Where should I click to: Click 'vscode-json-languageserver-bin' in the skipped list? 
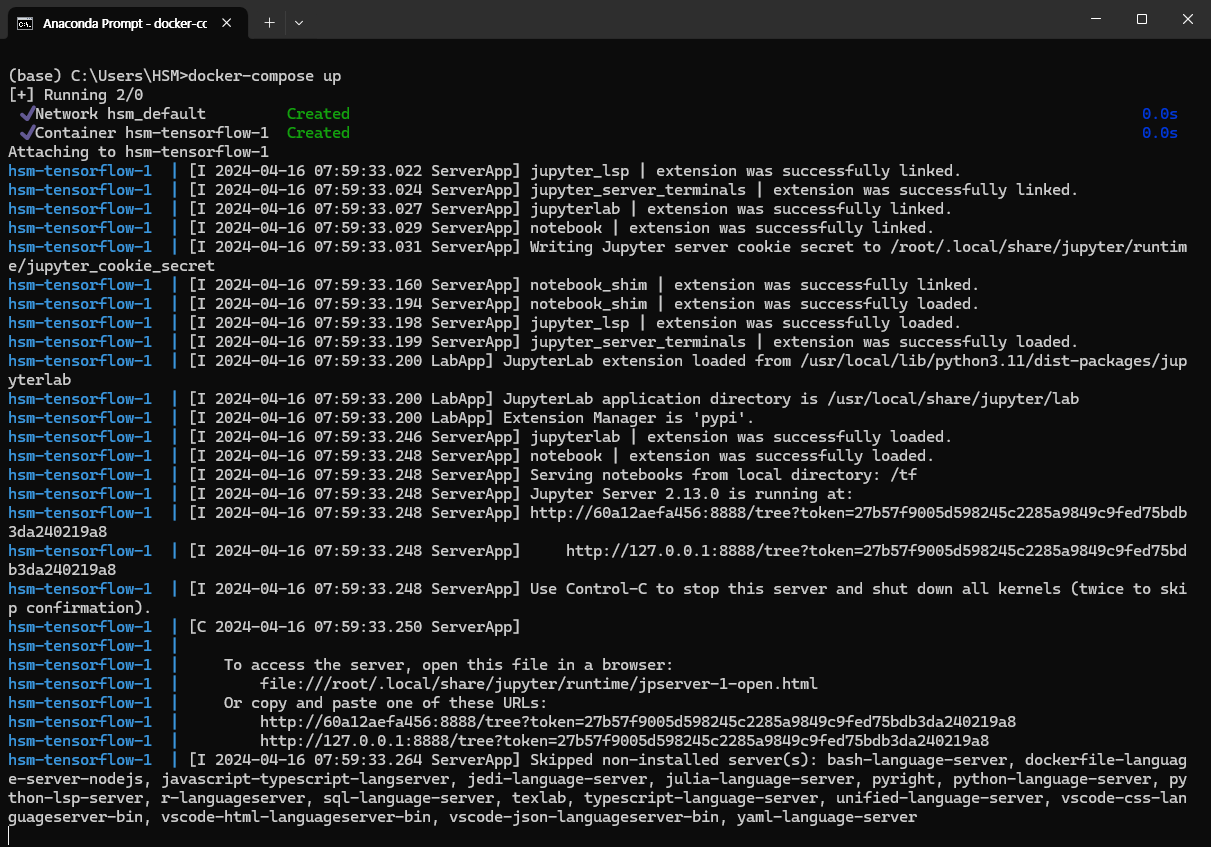point(584,817)
